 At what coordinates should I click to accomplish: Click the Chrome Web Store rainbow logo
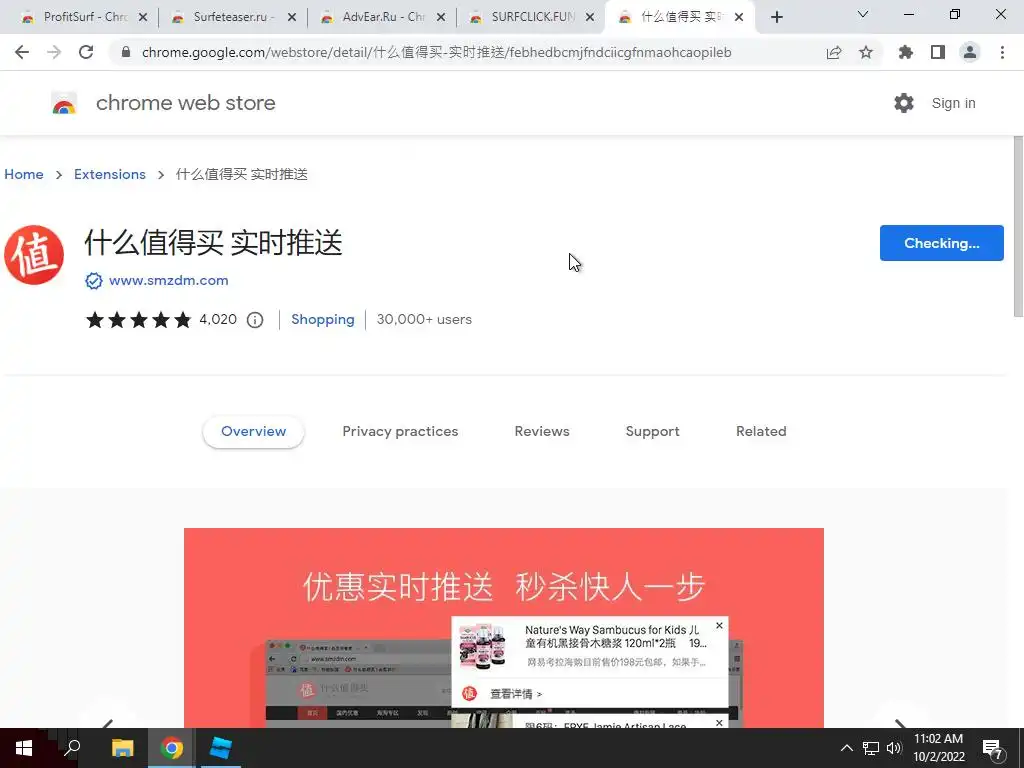(64, 103)
